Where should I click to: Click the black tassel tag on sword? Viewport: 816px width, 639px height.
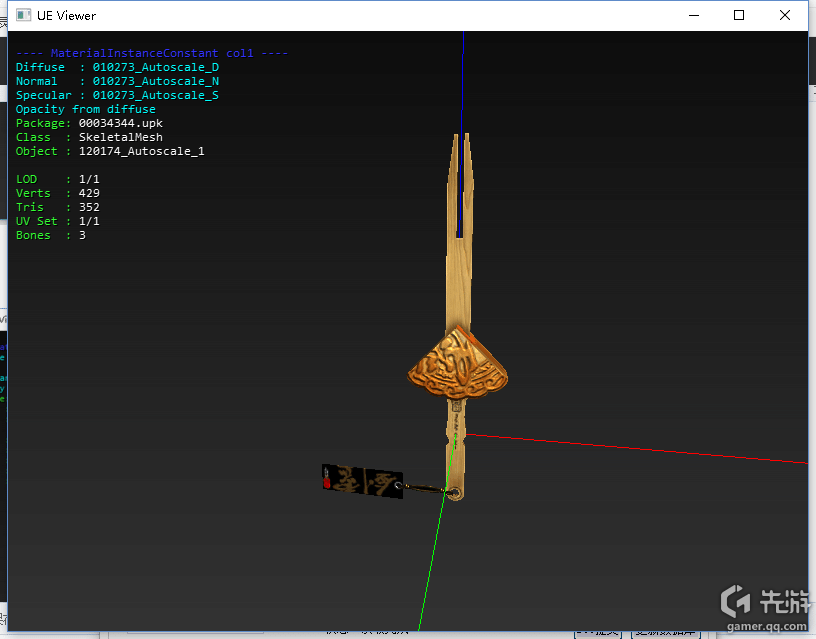[362, 479]
